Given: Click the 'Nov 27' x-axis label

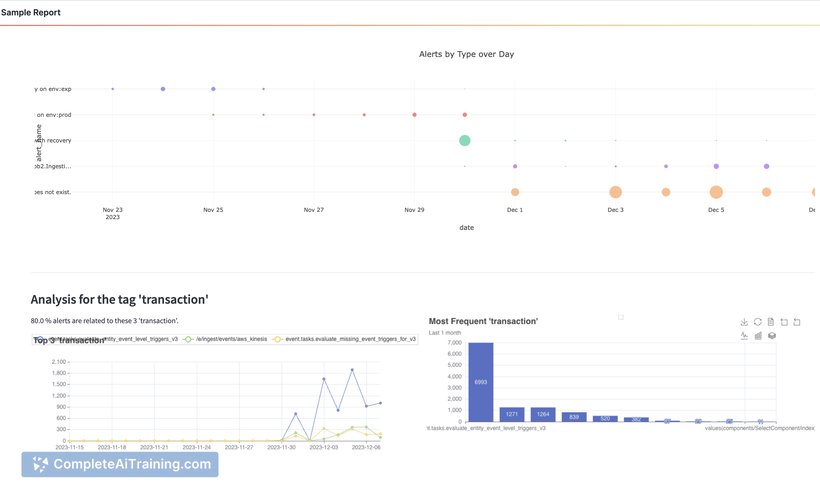Looking at the screenshot, I should point(314,210).
